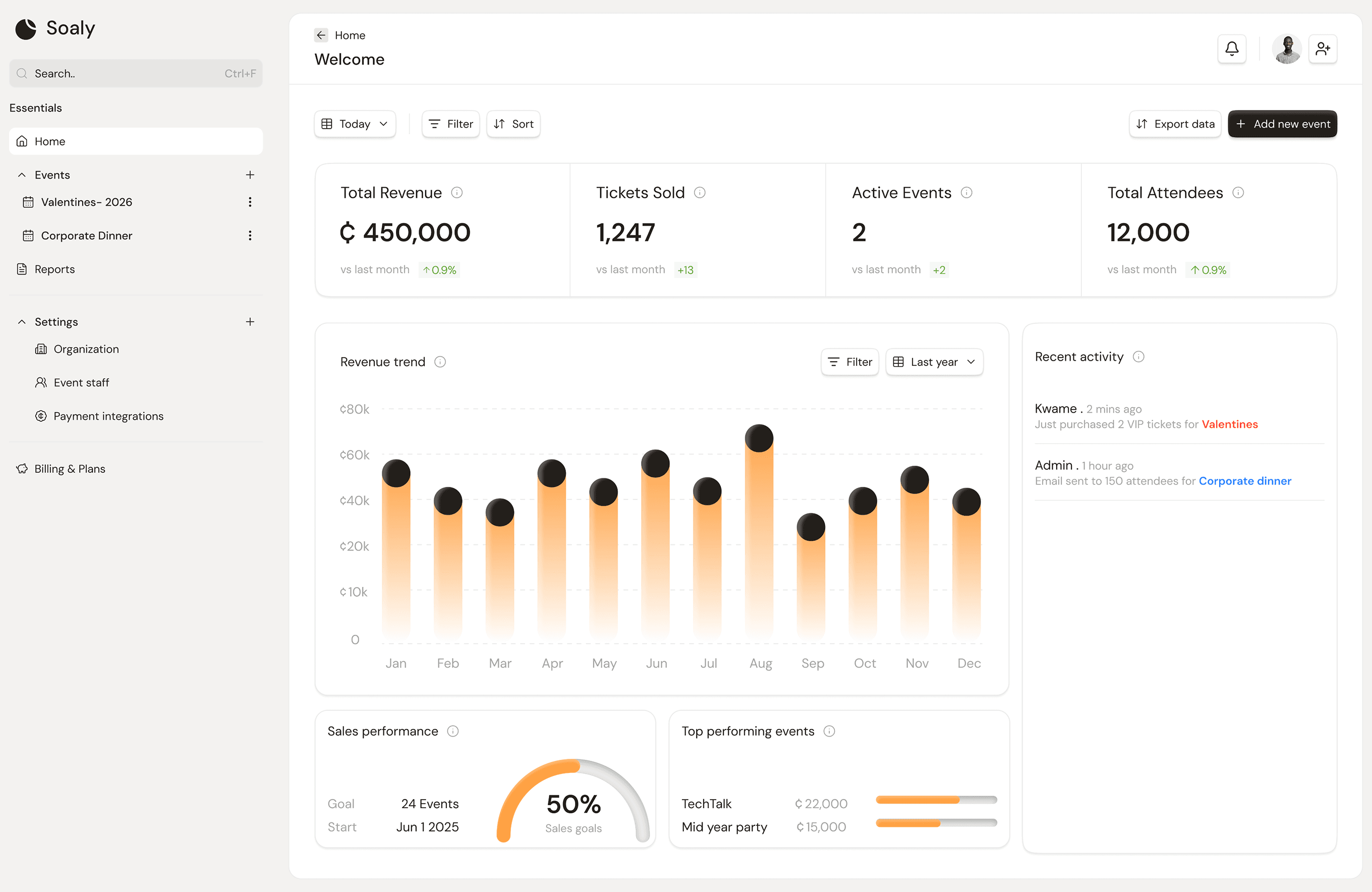The width and height of the screenshot is (1372, 892).
Task: Collapse the Settings section in sidebar
Action: 22,321
